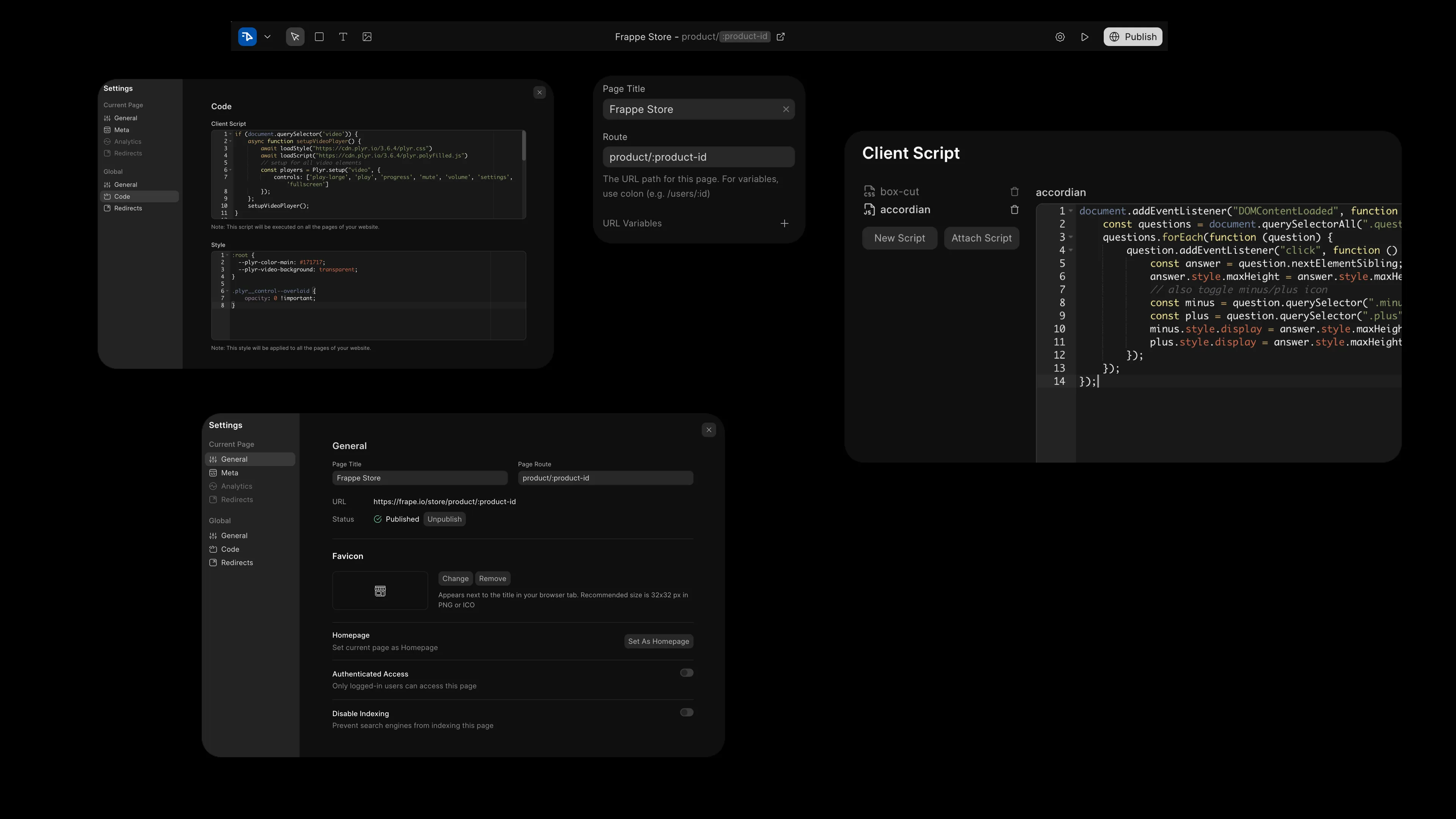The image size is (1456, 819).
Task: Collapse line 1 fold arrow in accordian editor
Action: [x=1070, y=211]
